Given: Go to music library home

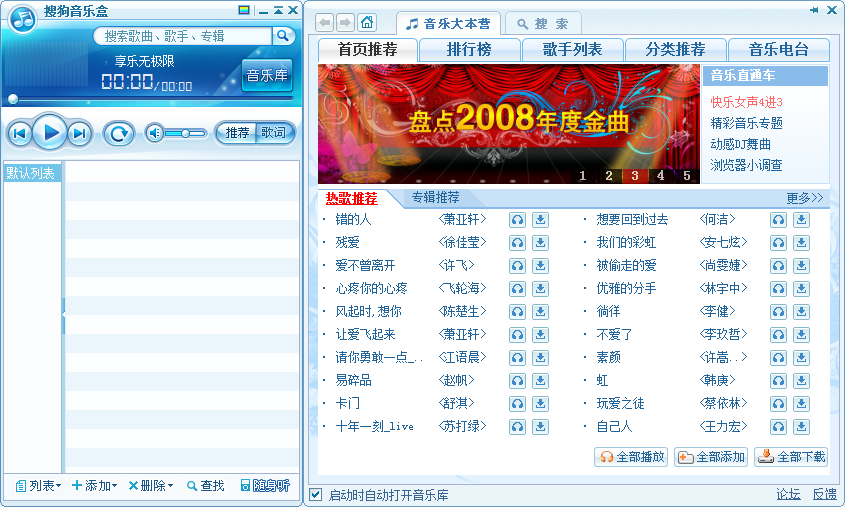Looking at the screenshot, I should pyautogui.click(x=367, y=23).
